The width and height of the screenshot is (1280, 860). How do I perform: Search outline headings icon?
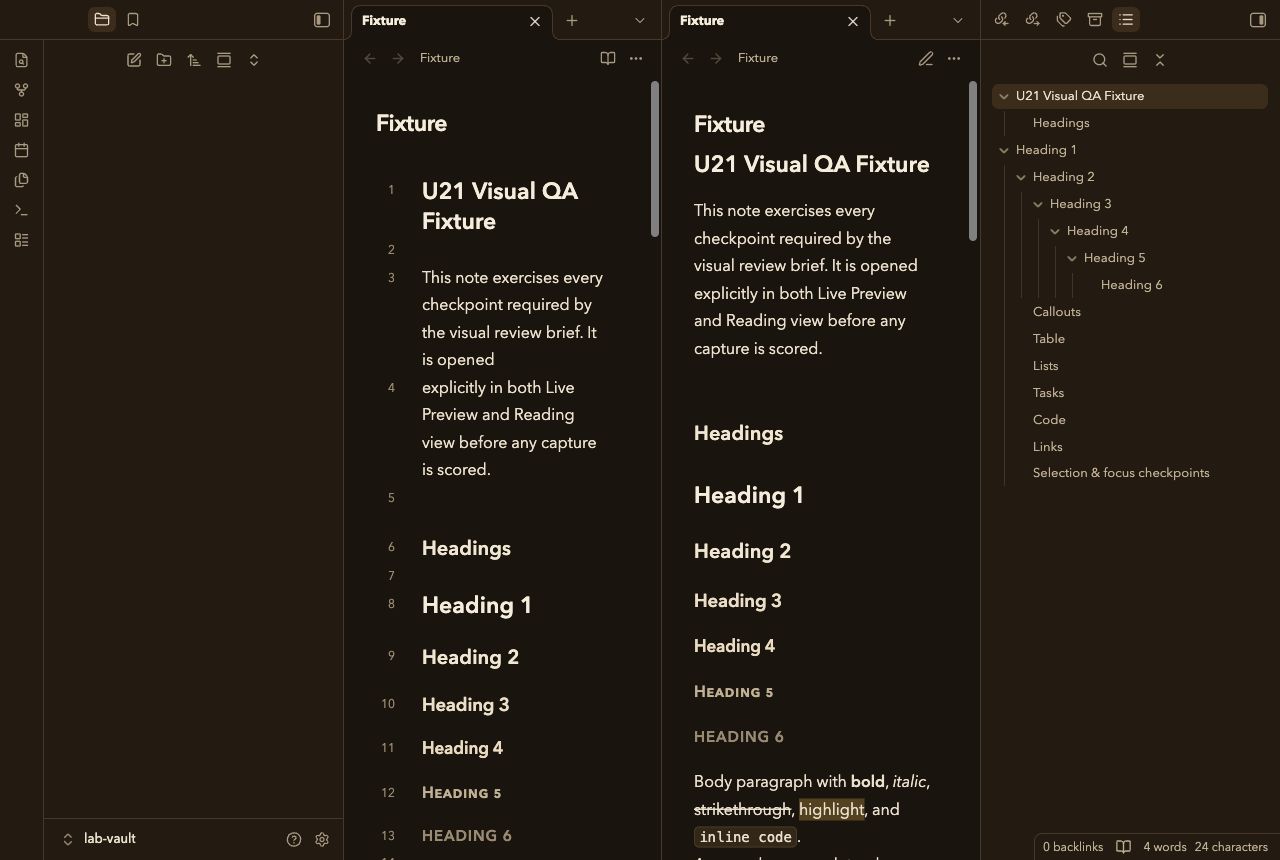pos(1100,60)
